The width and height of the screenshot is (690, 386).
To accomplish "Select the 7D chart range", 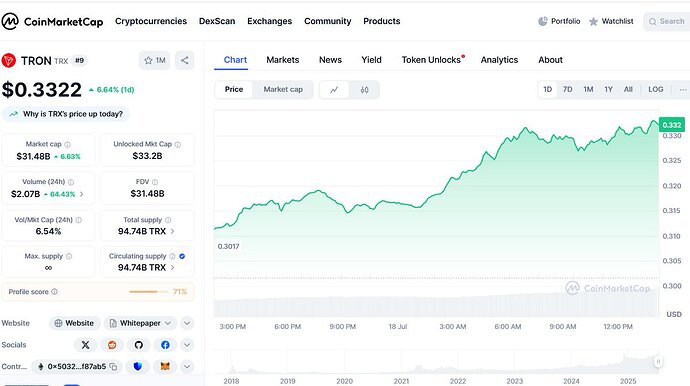I will coord(568,89).
